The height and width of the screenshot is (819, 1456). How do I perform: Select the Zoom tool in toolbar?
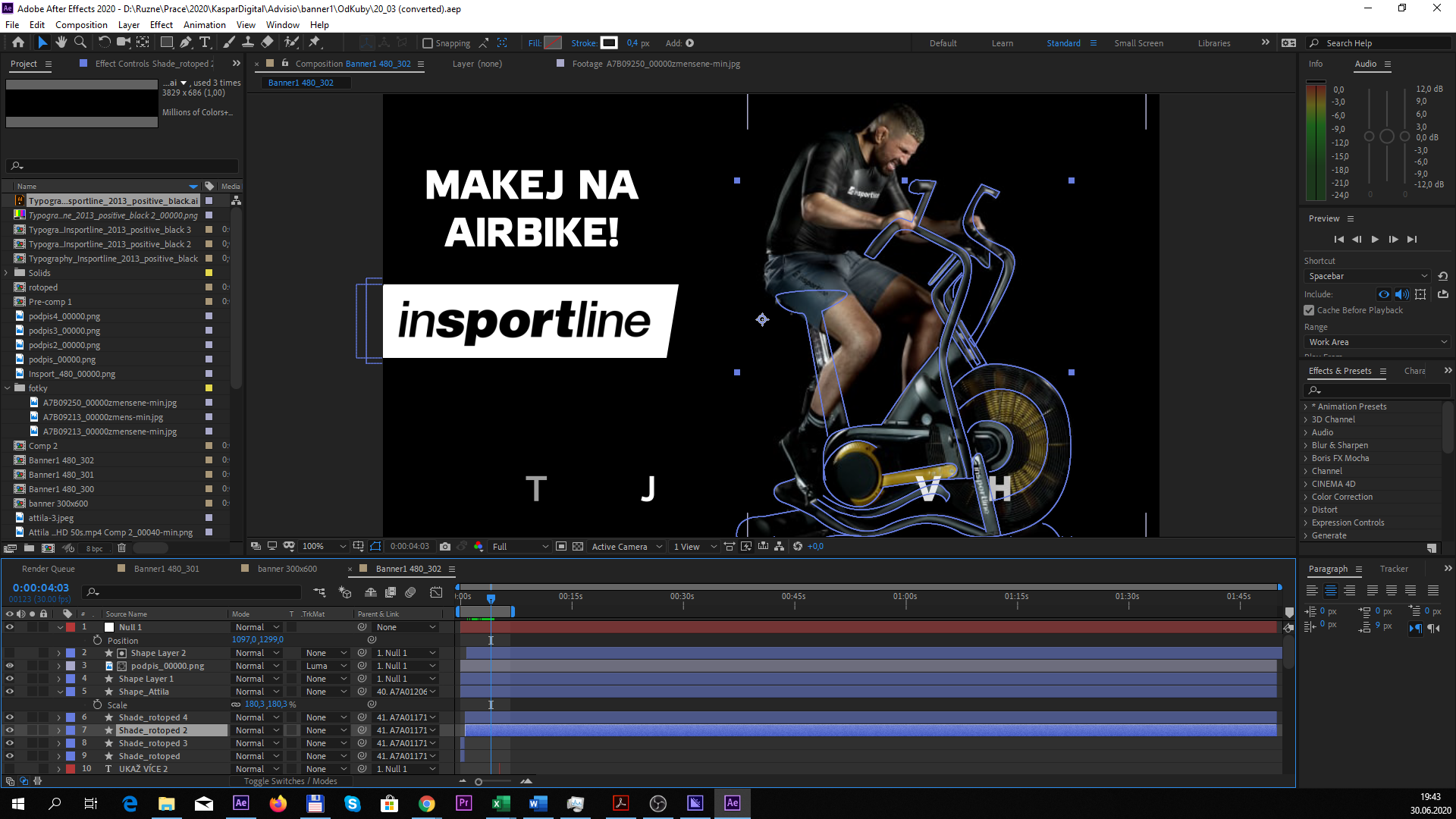(x=80, y=42)
